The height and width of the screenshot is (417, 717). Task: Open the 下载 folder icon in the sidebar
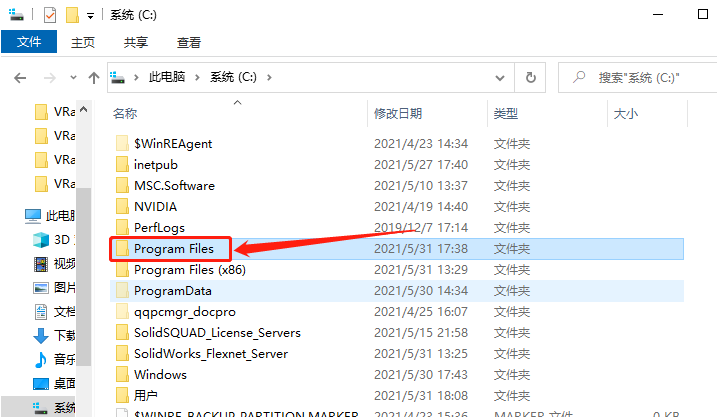[41, 336]
